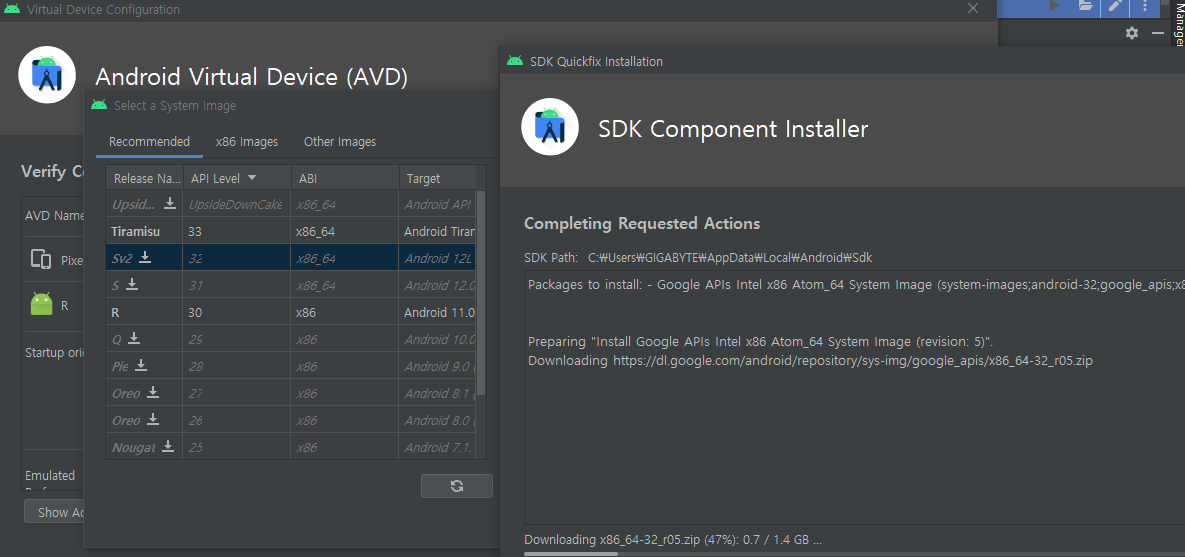The image size is (1185, 557).
Task: Download the Oreo API 26 image
Action: click(x=153, y=419)
